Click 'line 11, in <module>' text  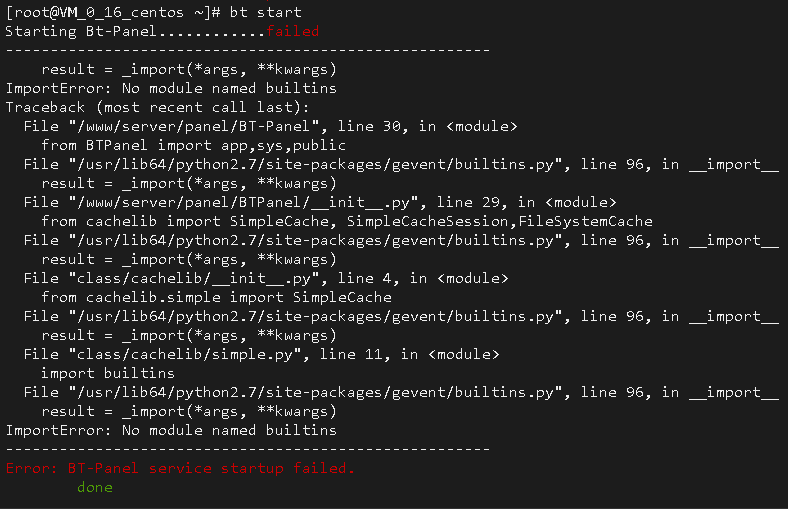click(410, 354)
